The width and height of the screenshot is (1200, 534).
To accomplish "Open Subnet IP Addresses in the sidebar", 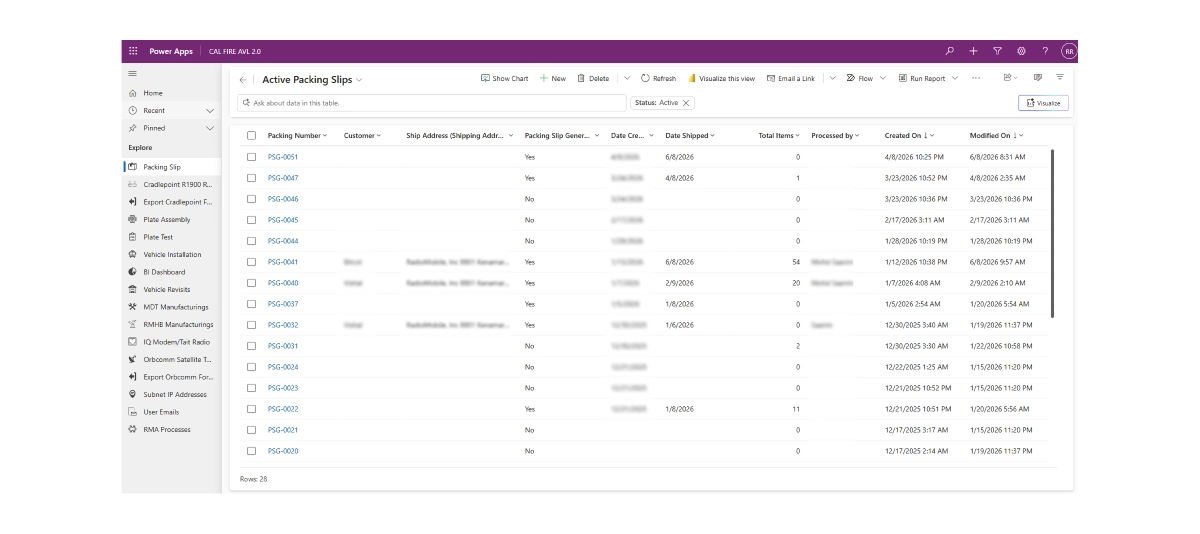I will pos(171,394).
